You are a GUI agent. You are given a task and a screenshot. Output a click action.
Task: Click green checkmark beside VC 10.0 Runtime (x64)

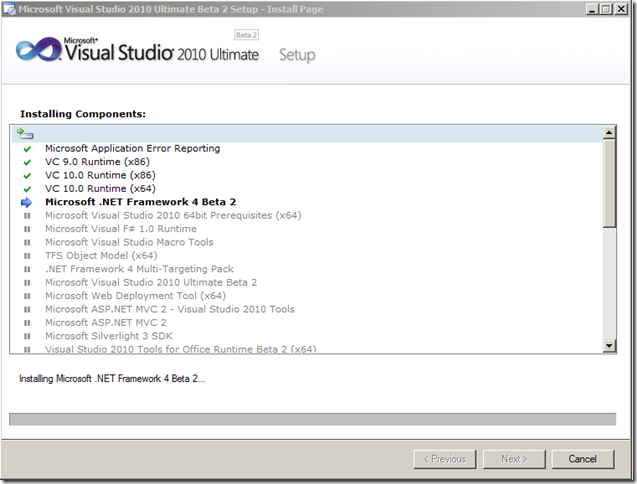[x=27, y=189]
